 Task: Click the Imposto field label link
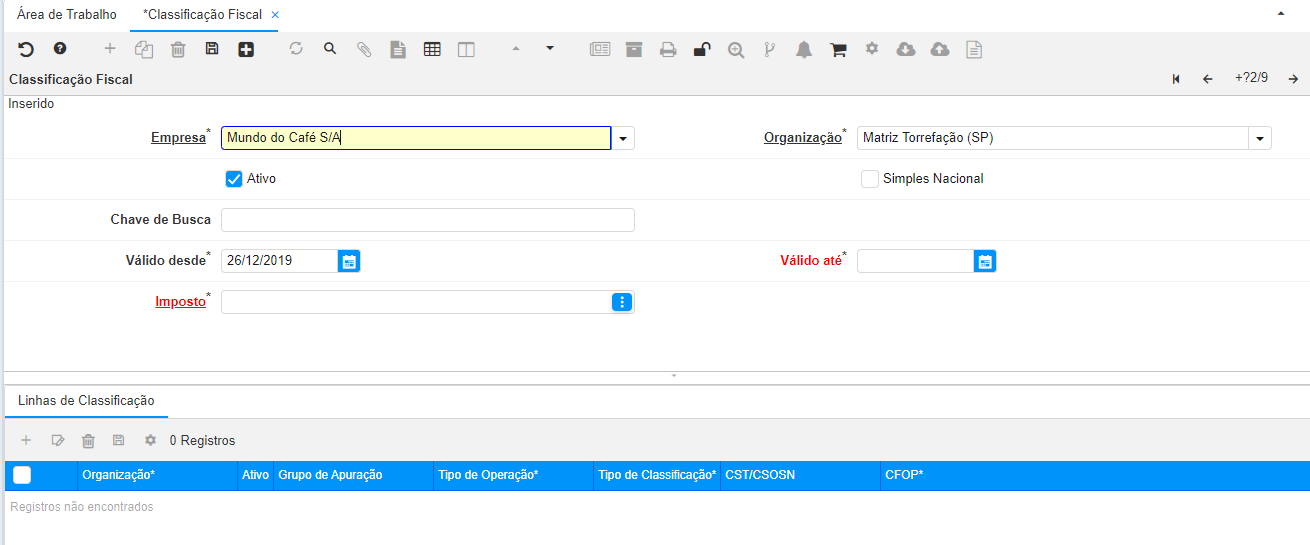pos(178,301)
